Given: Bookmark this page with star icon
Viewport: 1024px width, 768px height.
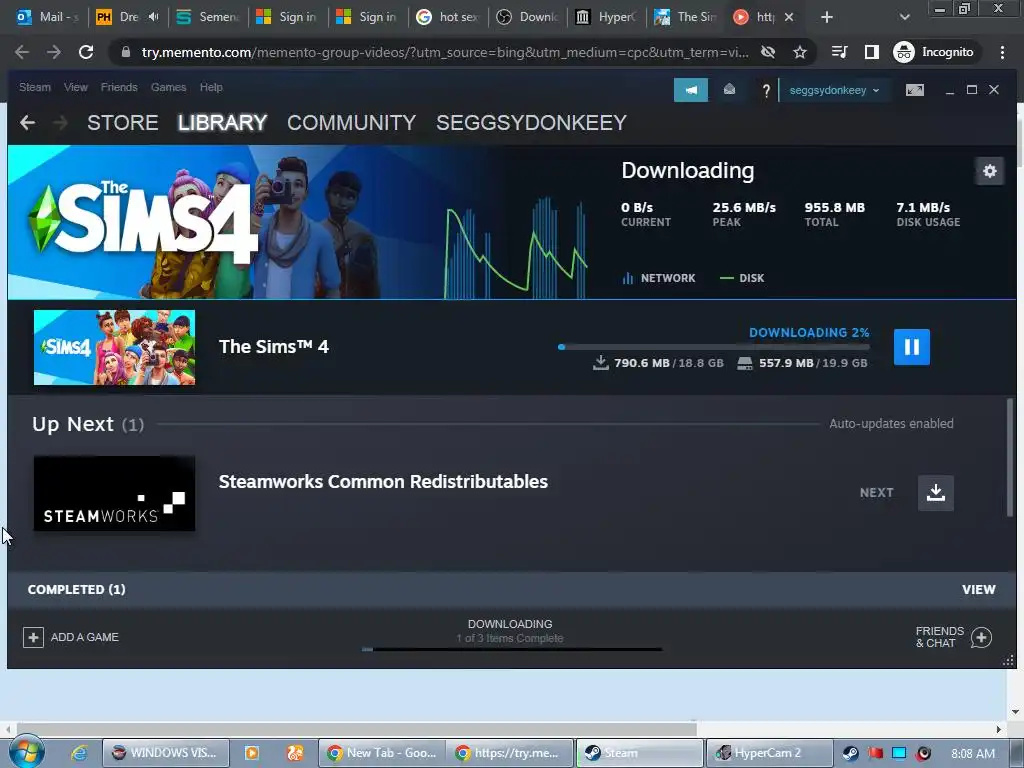Looking at the screenshot, I should 799,52.
